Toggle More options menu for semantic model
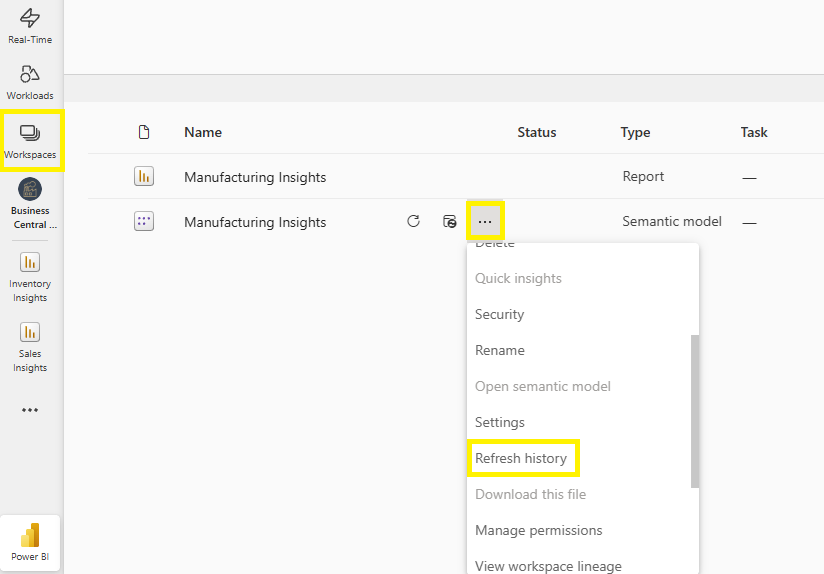The width and height of the screenshot is (824, 574). (x=485, y=221)
